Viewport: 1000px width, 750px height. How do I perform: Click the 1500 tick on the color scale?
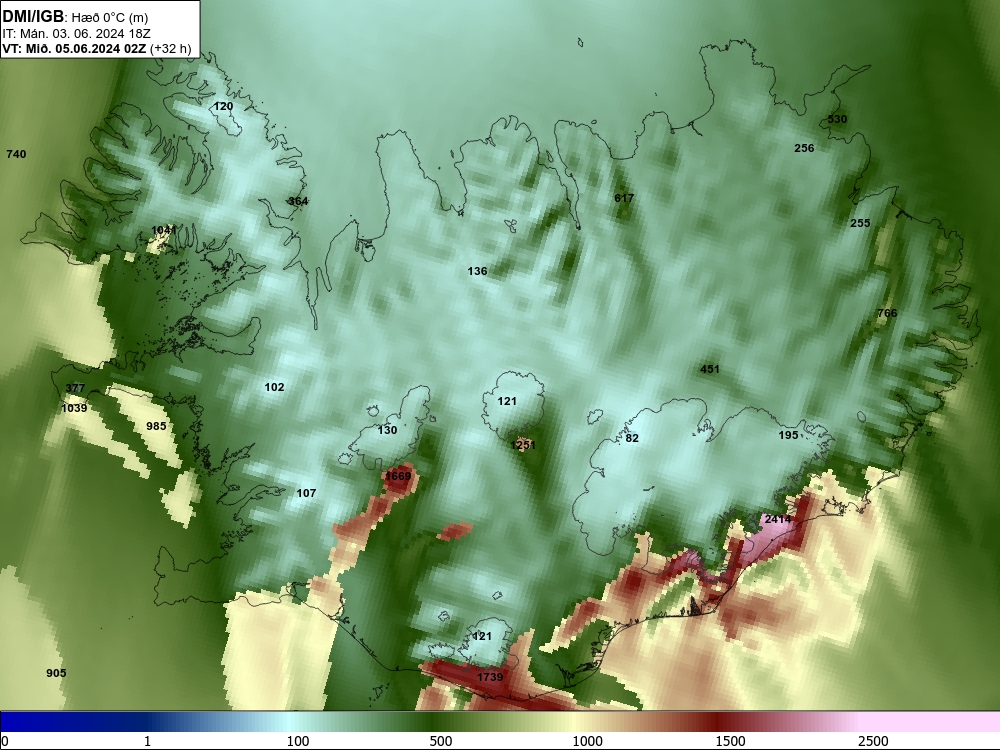[x=730, y=741]
